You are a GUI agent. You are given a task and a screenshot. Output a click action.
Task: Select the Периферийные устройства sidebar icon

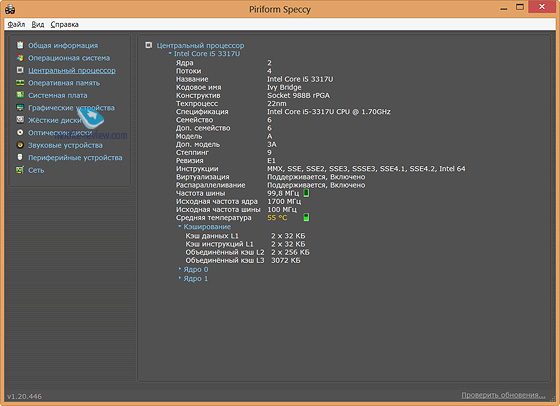(x=20, y=157)
